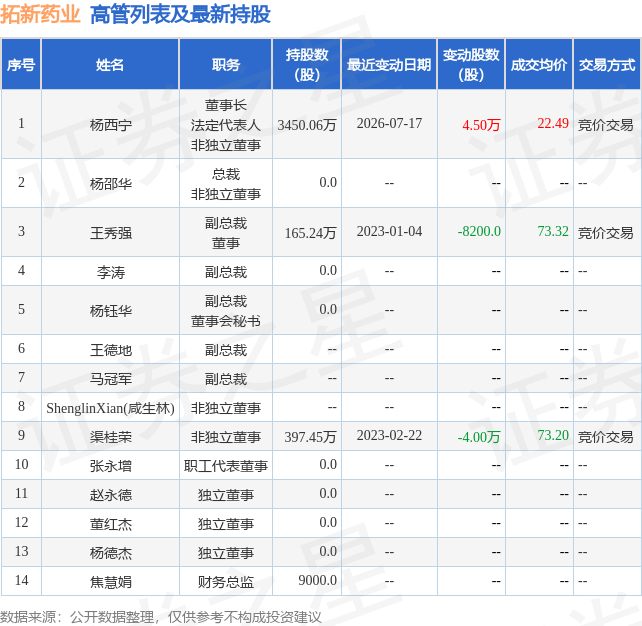Click the holding value 9000.0
Viewport: 642px width, 626px height.
click(x=317, y=580)
